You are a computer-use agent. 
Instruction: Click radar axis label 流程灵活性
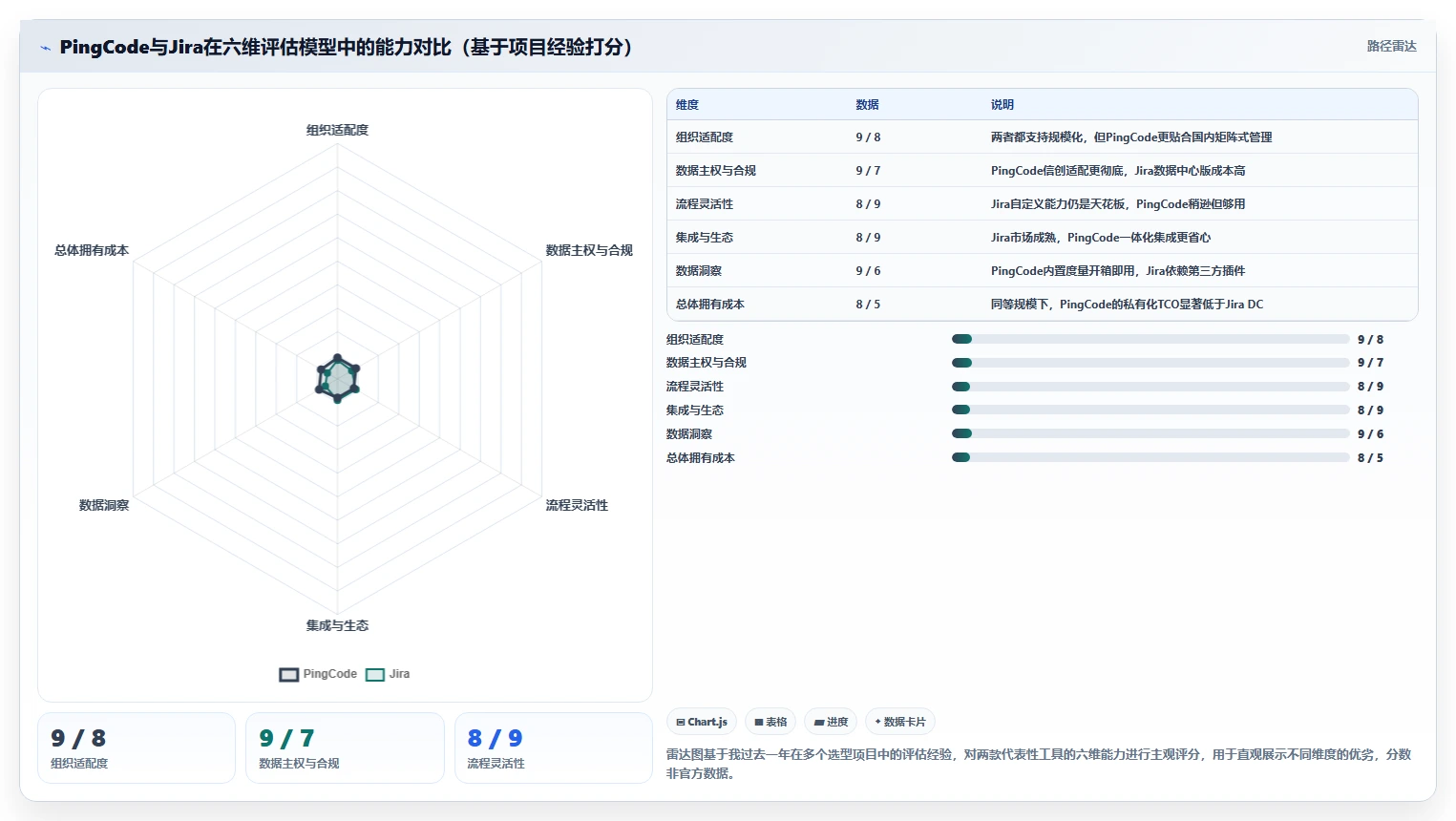(x=577, y=505)
